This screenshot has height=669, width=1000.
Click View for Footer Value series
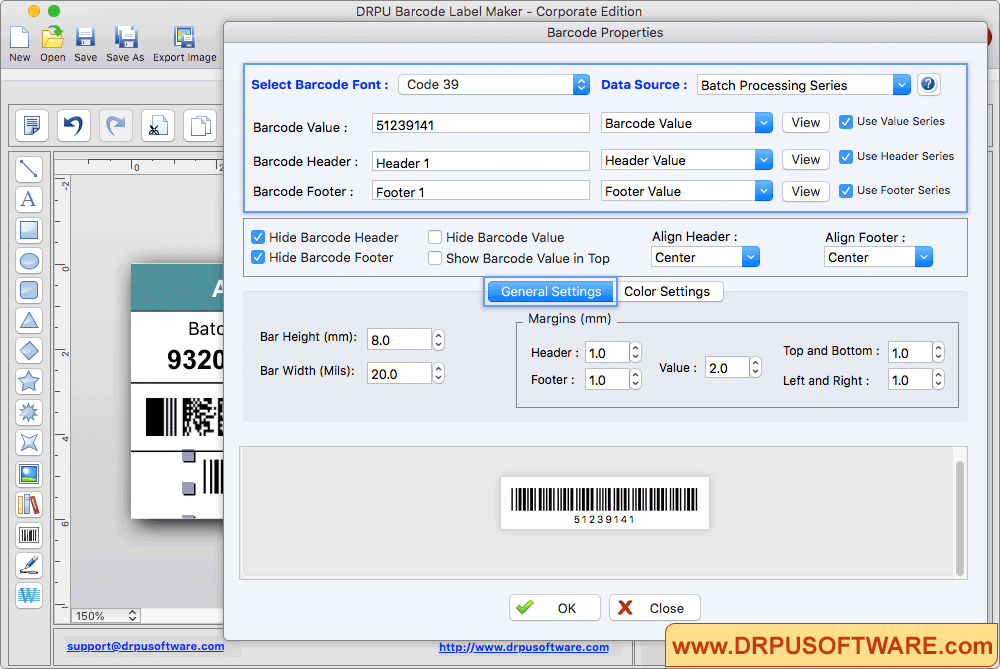pyautogui.click(x=805, y=191)
